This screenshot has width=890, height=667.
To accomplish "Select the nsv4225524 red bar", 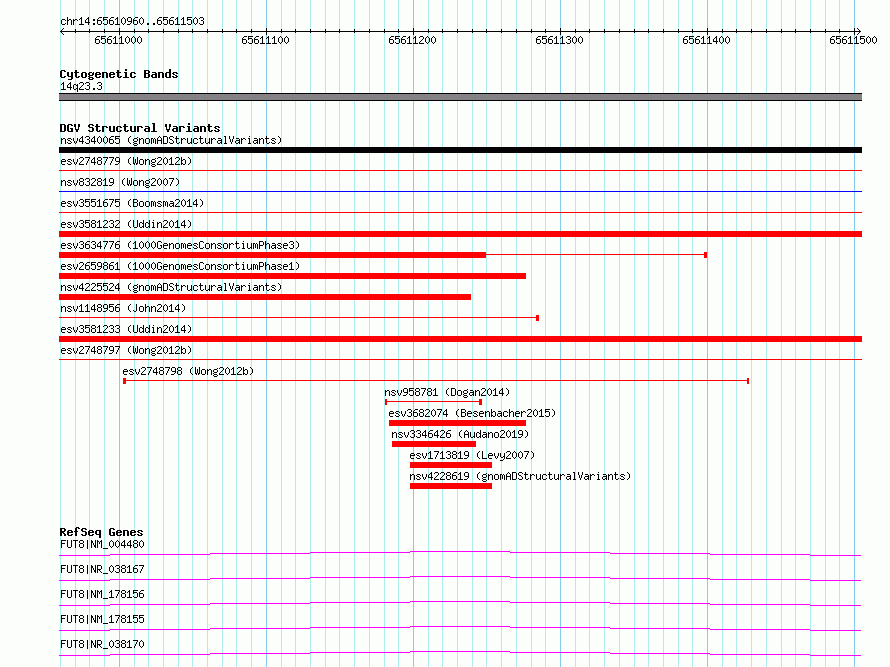I will click(x=265, y=297).
